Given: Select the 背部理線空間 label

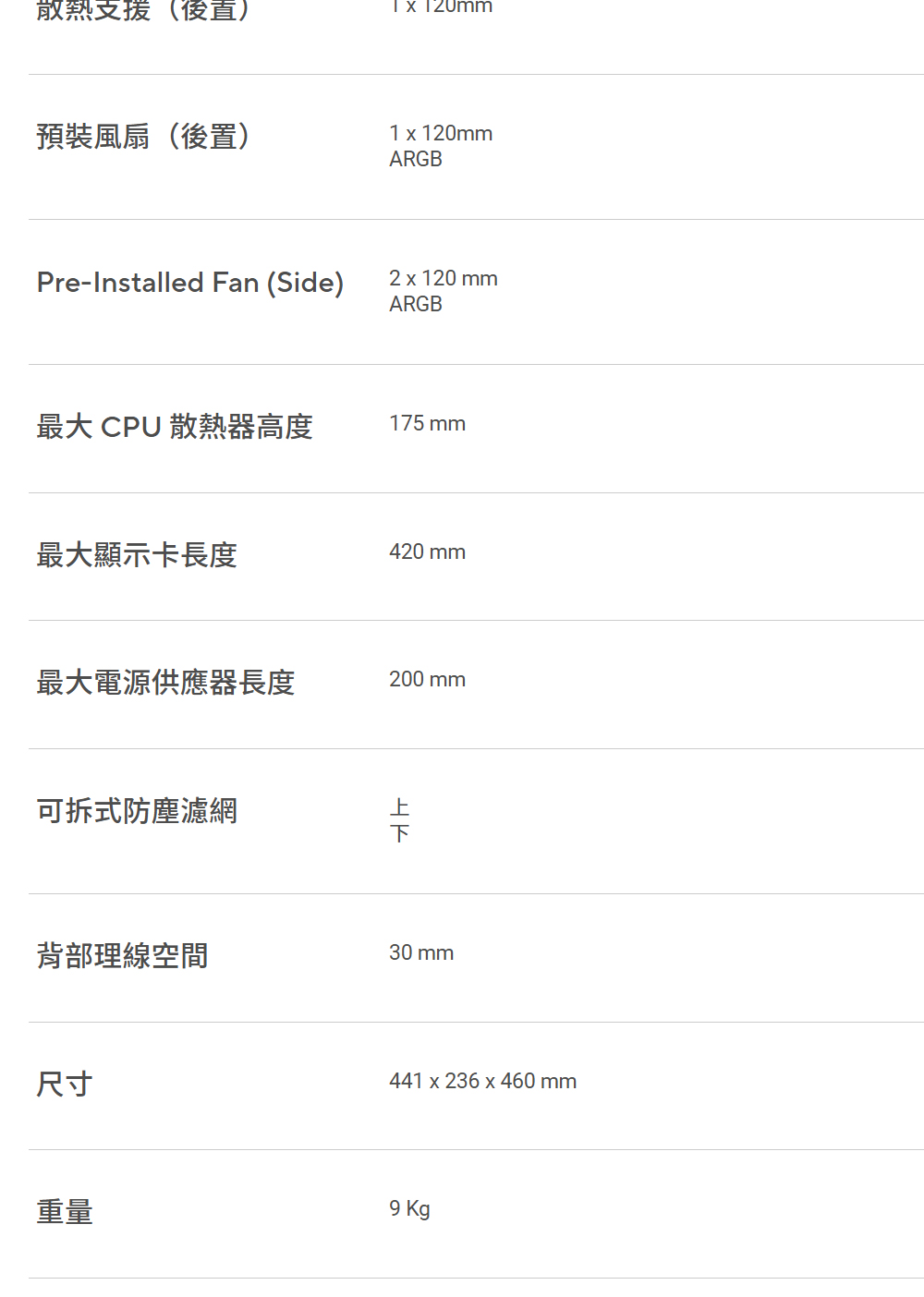Looking at the screenshot, I should 122,956.
